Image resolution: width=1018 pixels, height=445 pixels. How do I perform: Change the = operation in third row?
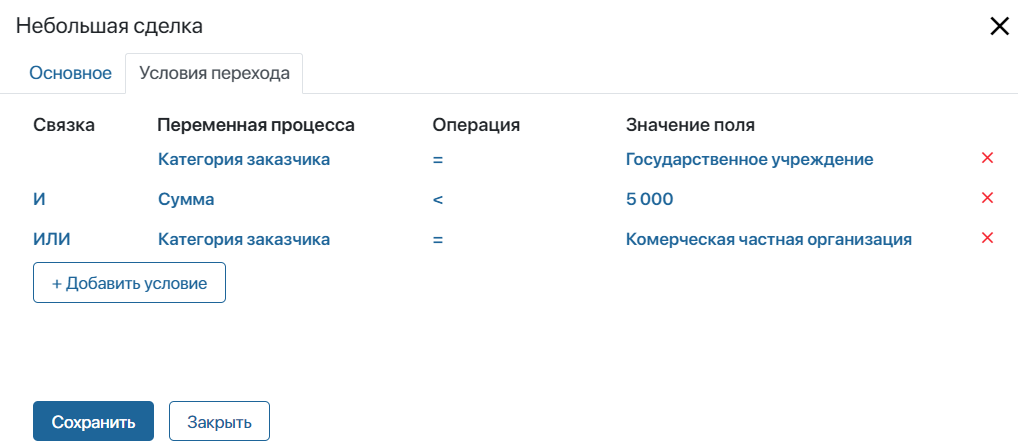tap(438, 240)
